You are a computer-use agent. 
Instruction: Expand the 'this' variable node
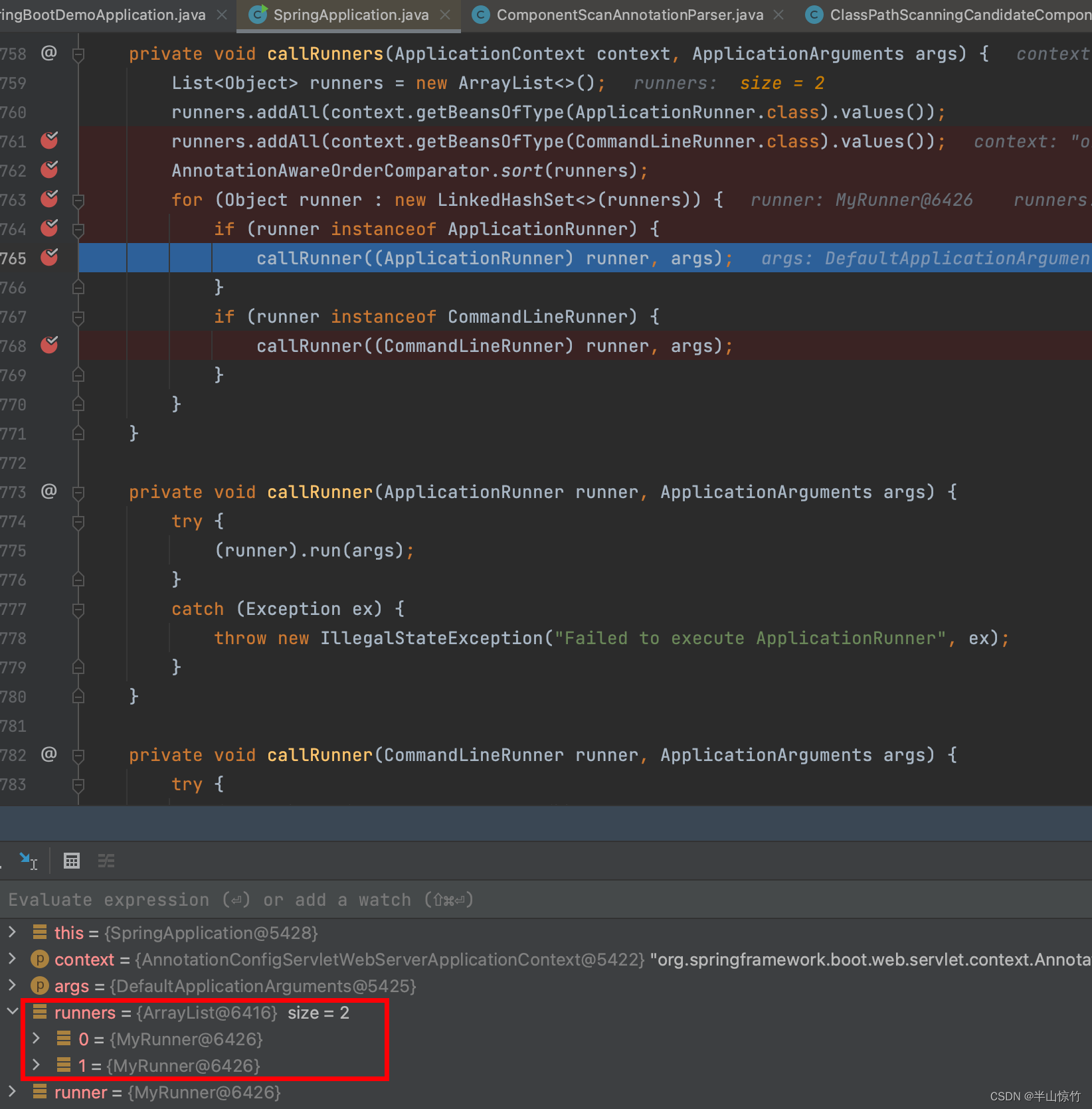coord(12,932)
